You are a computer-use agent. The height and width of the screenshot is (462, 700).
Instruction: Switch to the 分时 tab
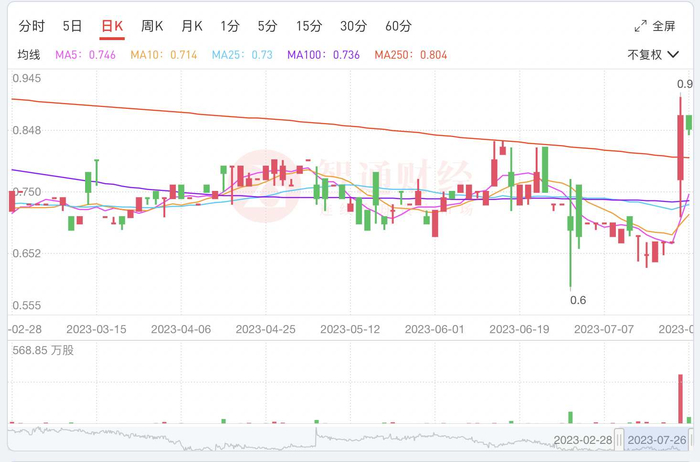click(32, 26)
